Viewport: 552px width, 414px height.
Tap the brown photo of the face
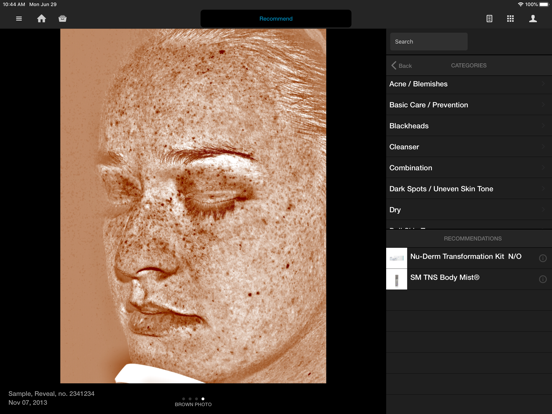[193, 206]
